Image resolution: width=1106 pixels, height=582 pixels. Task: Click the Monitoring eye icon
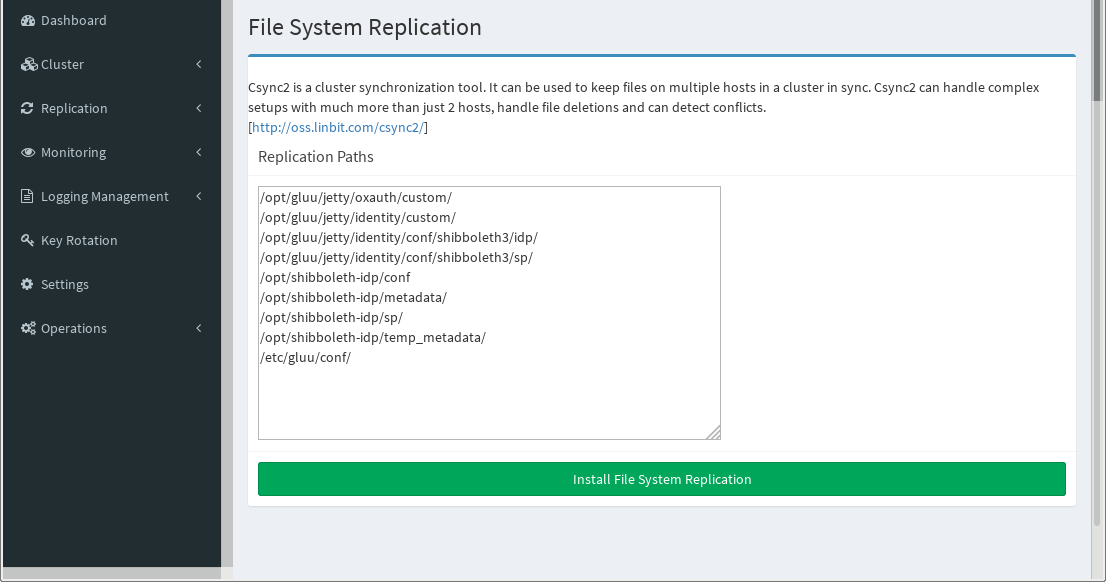pyautogui.click(x=28, y=152)
